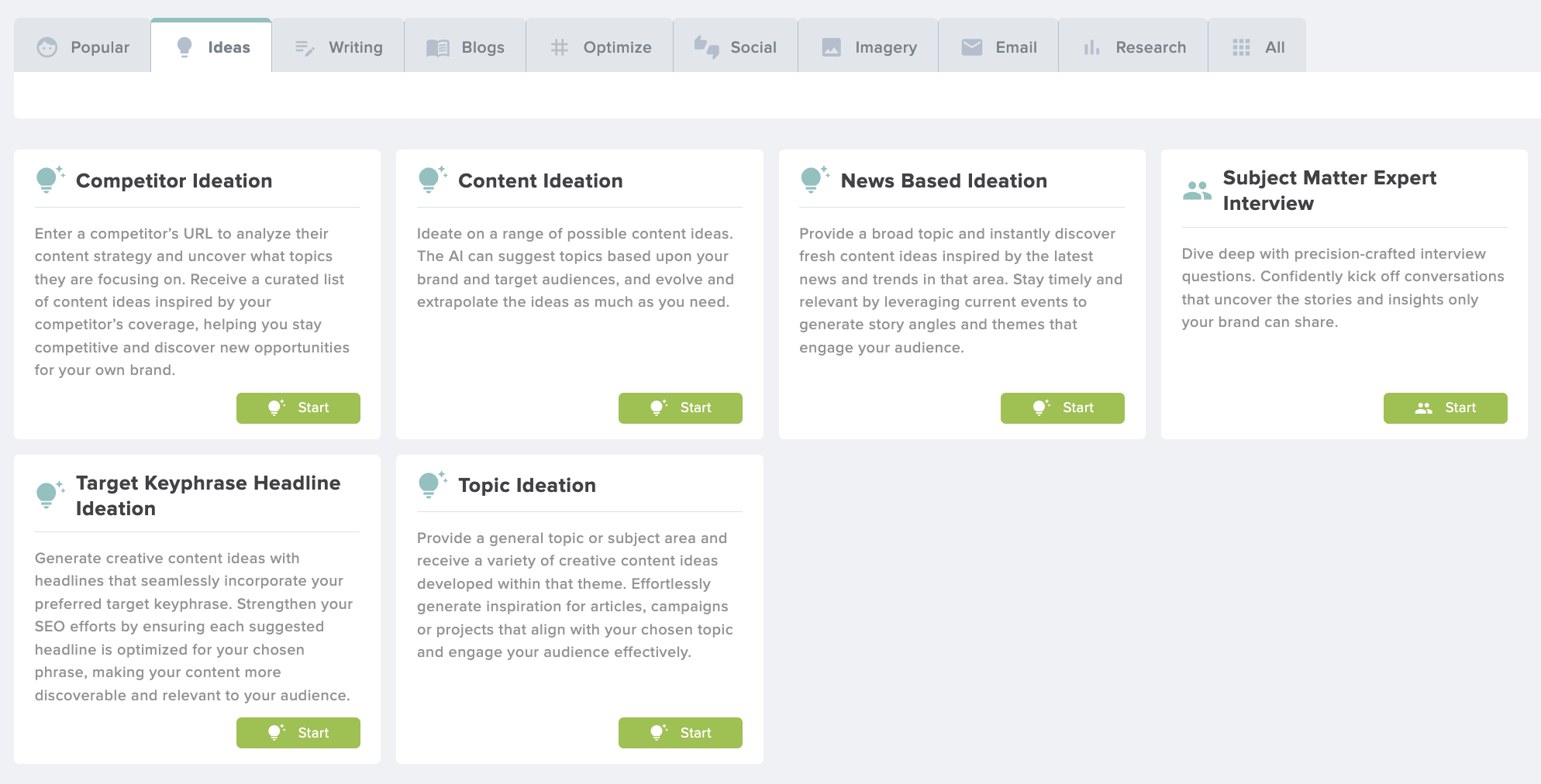Go to the Social tab
This screenshot has width=1541, height=784.
pyautogui.click(x=736, y=47)
